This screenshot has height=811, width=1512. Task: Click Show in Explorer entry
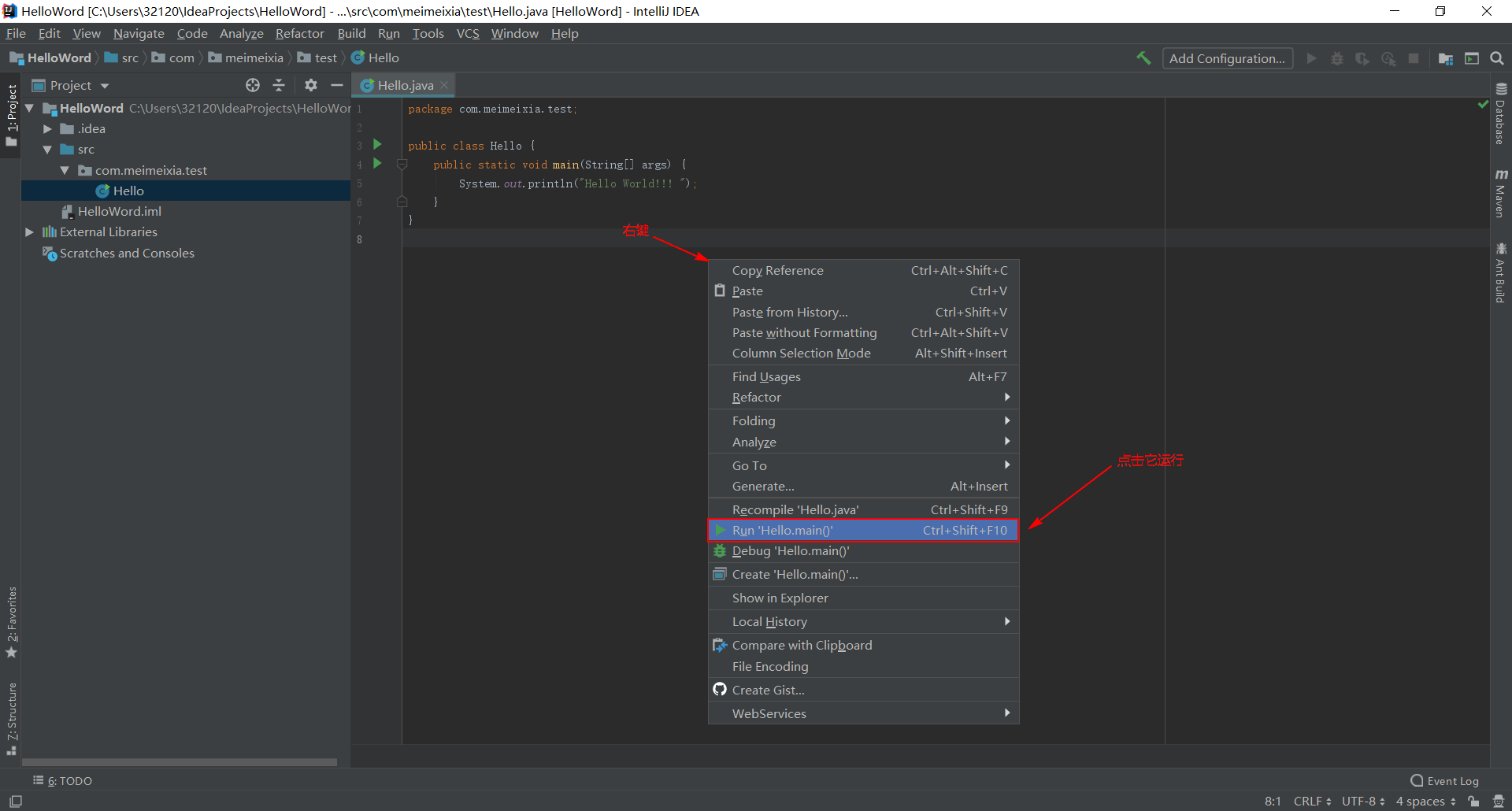point(864,598)
